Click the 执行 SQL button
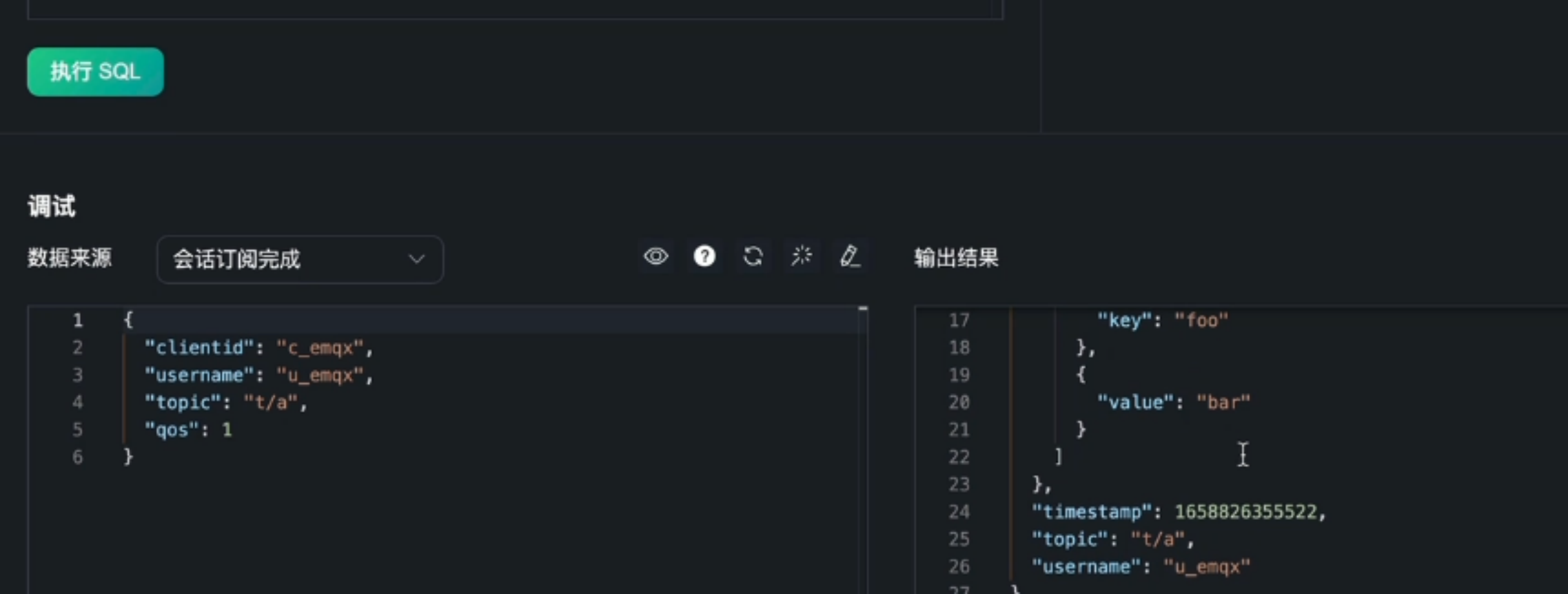 (96, 72)
